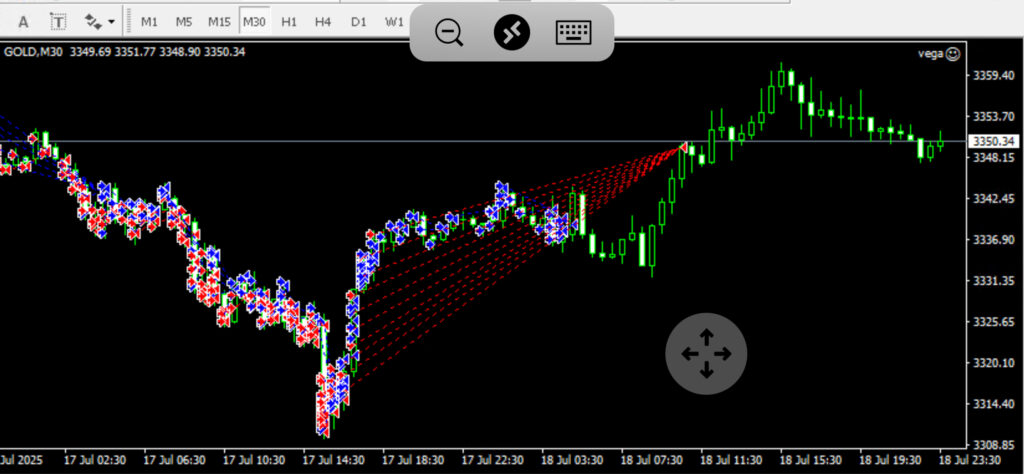
Task: Click the zoom out magnifier icon
Action: tap(449, 33)
